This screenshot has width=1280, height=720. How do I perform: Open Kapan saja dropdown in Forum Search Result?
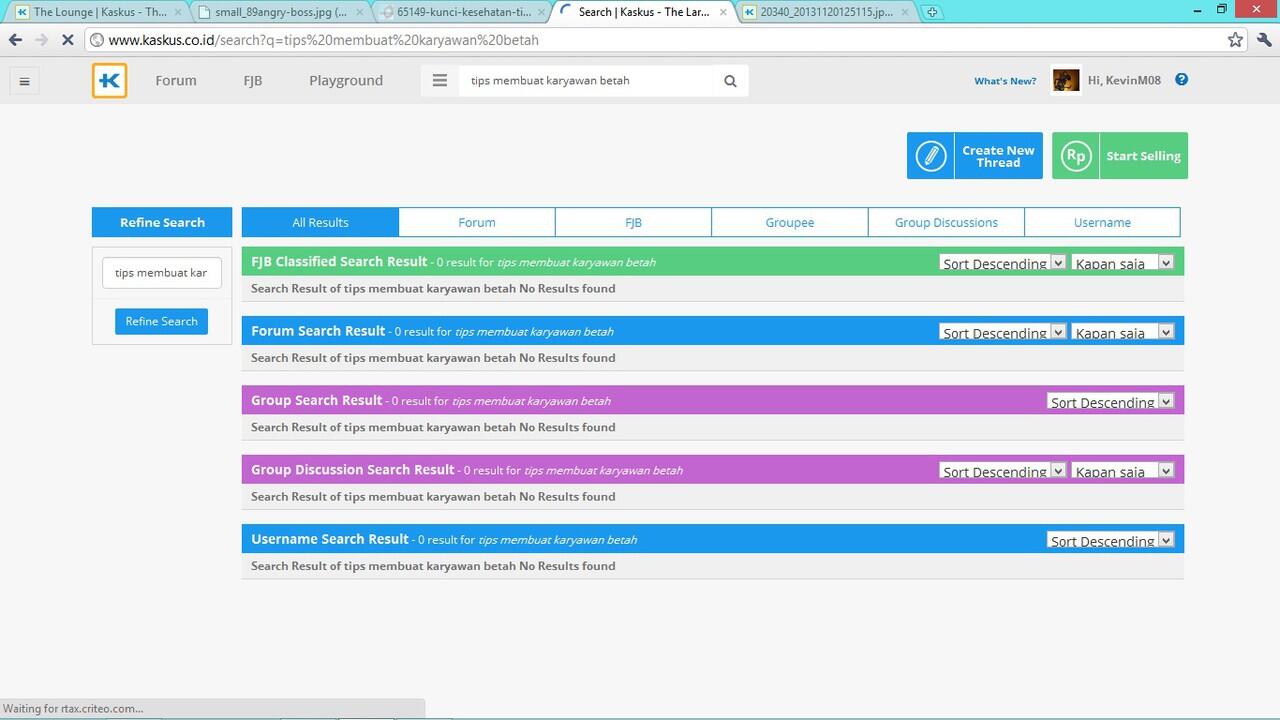(1122, 332)
